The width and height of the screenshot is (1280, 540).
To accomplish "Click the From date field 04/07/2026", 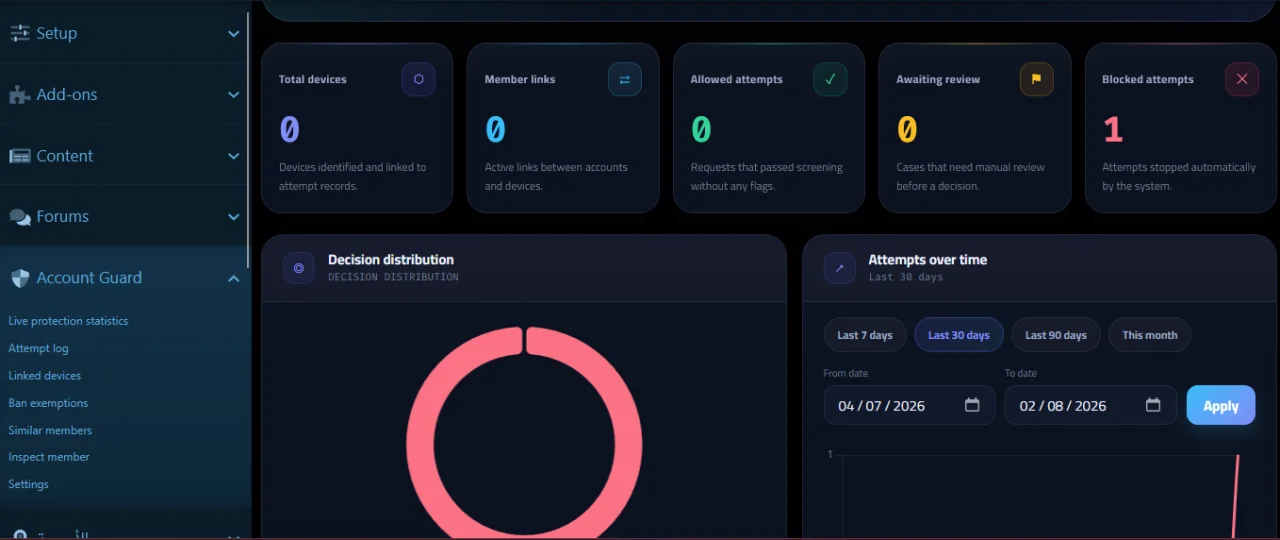I will pyautogui.click(x=909, y=405).
